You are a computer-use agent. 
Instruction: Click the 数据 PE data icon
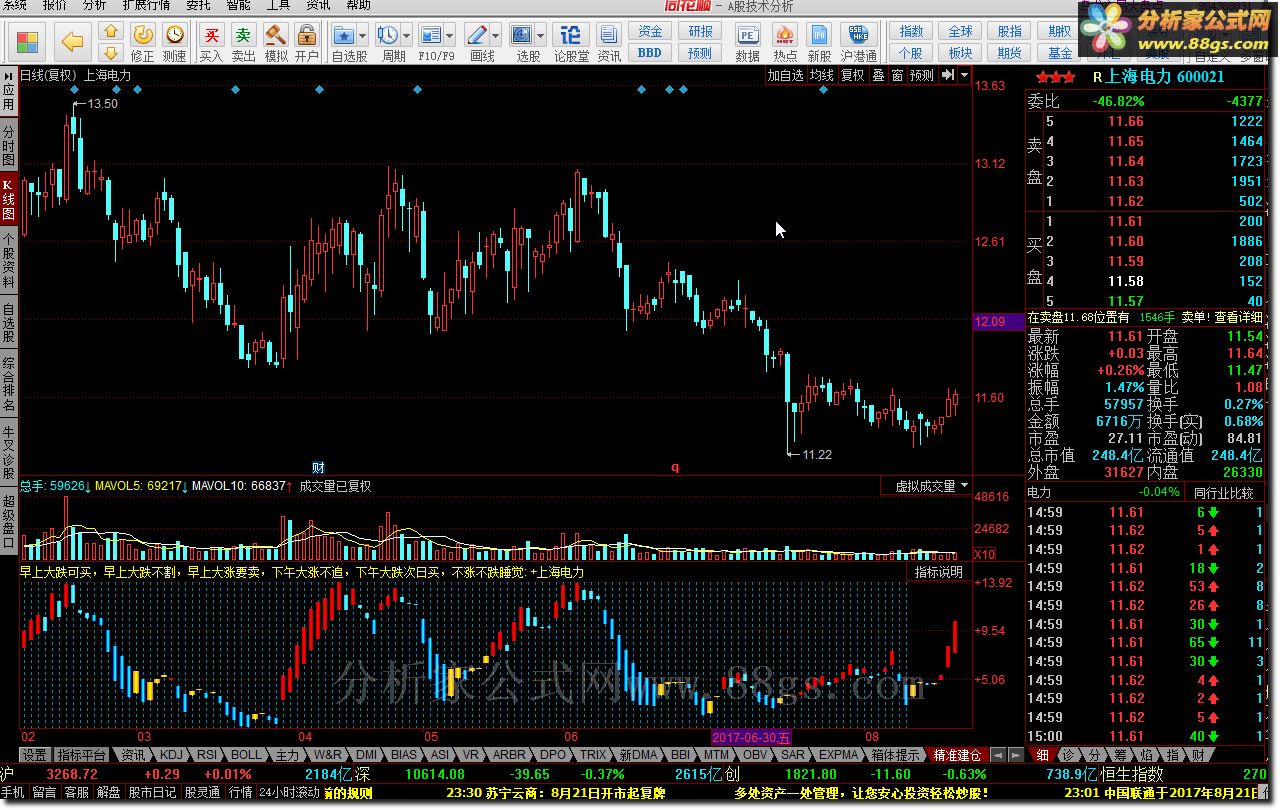747,42
